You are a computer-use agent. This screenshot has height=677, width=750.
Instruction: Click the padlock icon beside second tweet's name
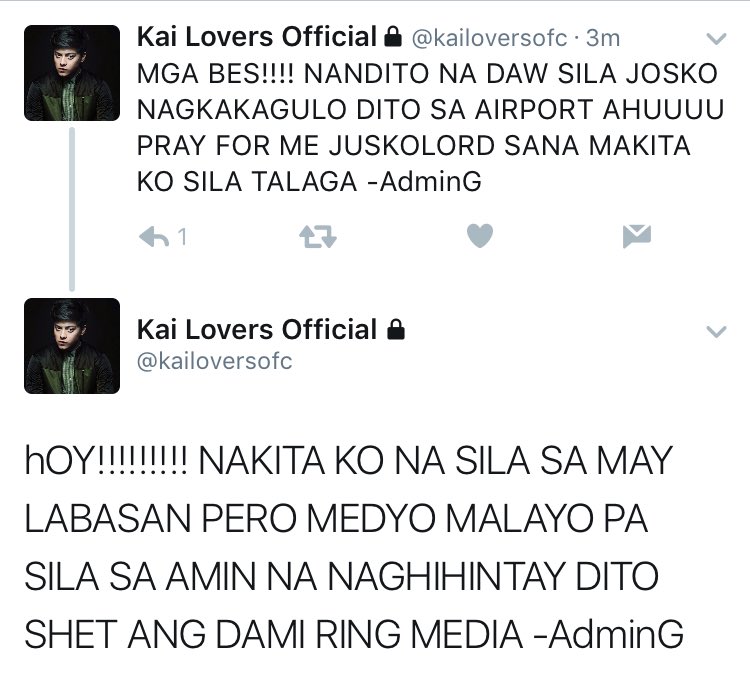coord(396,330)
